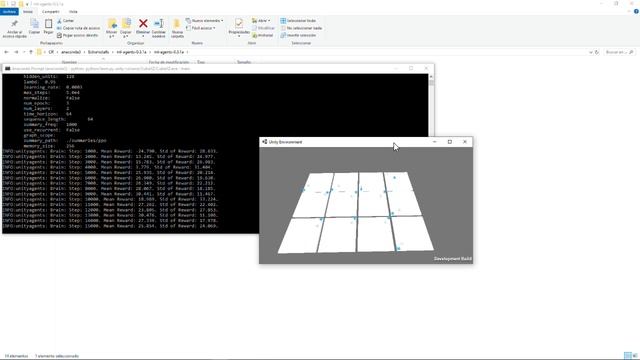Go back with the Explorer back arrow
The width and height of the screenshot is (640, 360).
pos(6,52)
